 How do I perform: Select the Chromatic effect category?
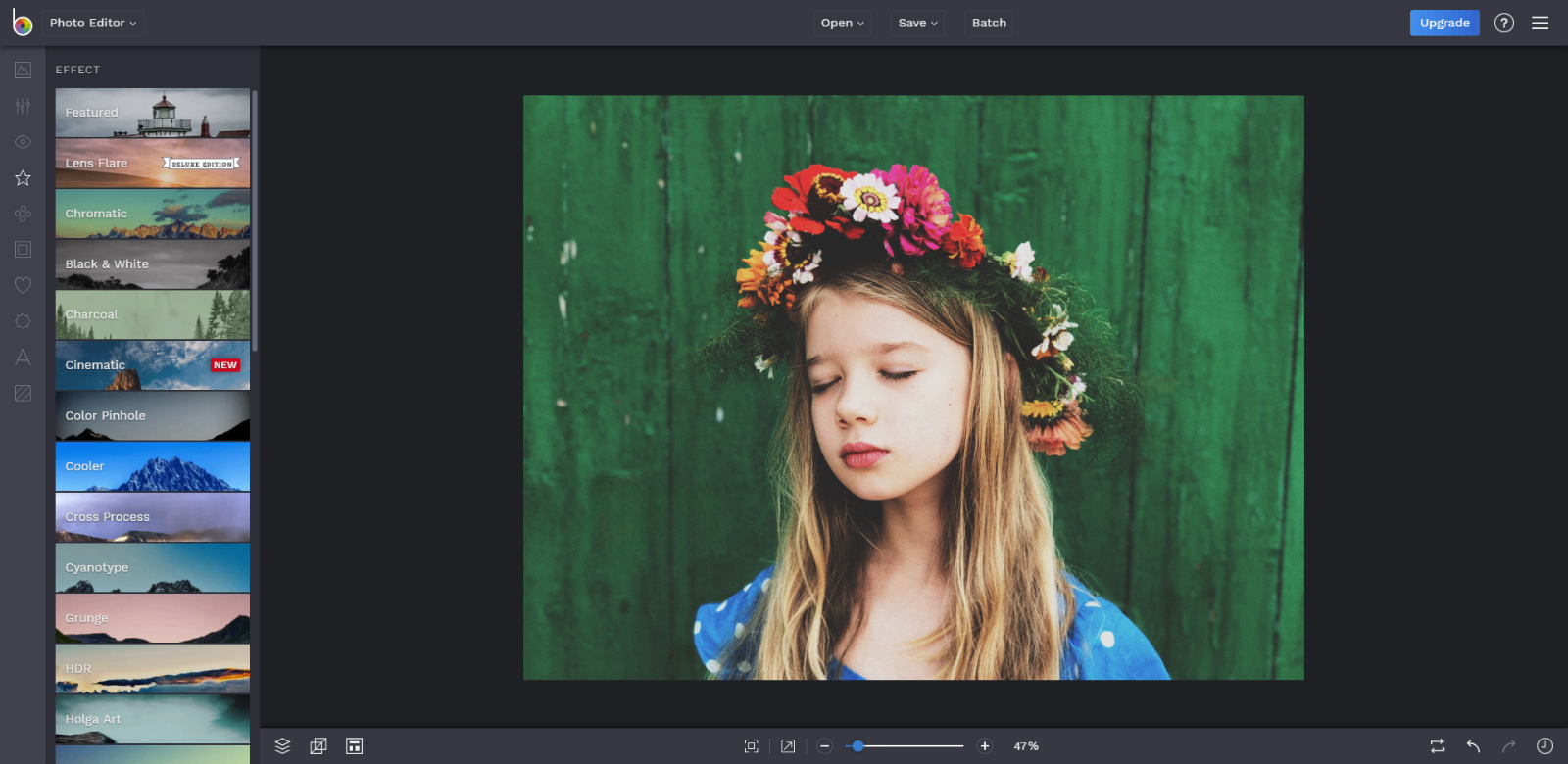(x=153, y=214)
